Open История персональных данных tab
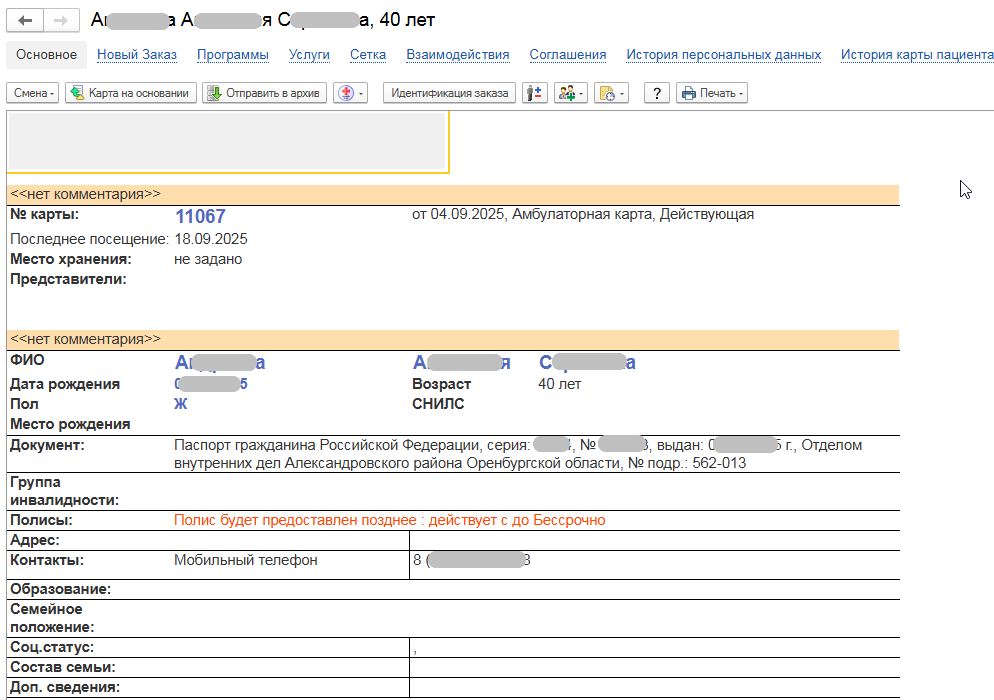The width and height of the screenshot is (994, 700). [723, 55]
